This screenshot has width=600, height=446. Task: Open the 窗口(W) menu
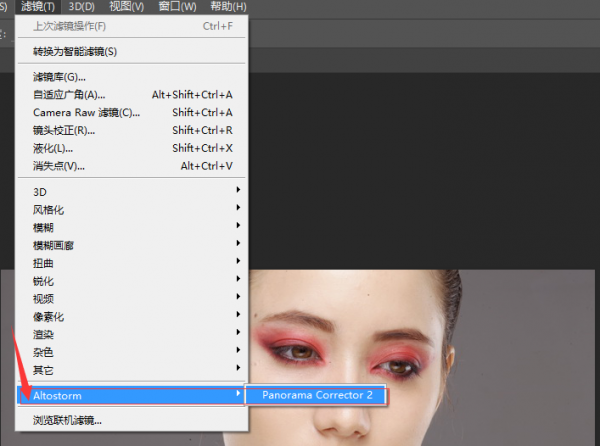177,7
